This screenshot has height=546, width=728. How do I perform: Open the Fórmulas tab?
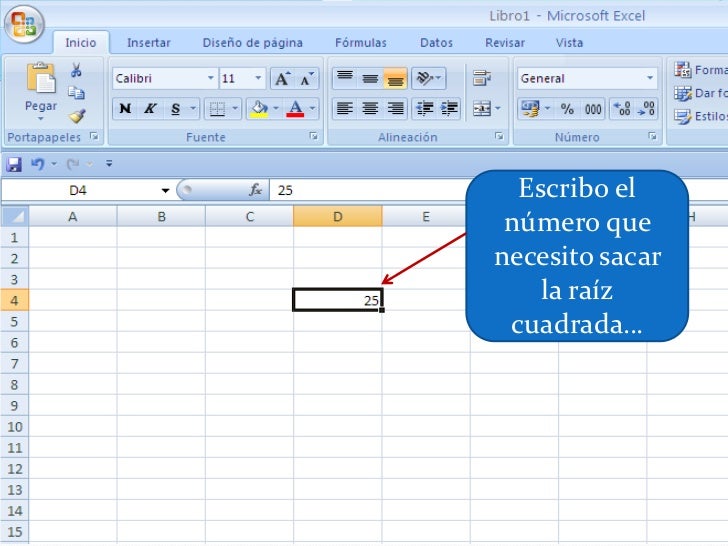click(x=361, y=43)
